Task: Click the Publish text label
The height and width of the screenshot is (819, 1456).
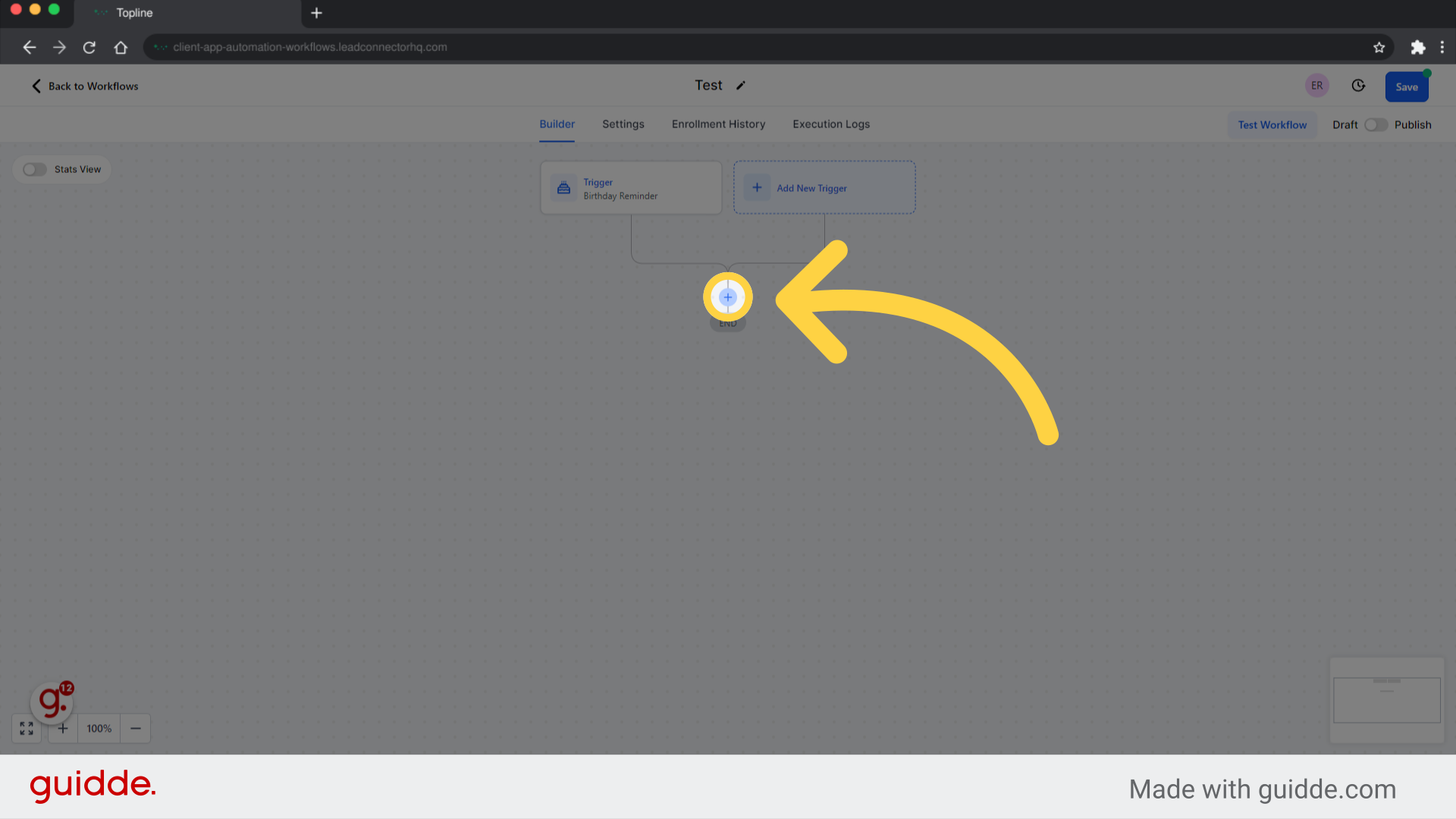Action: coord(1413,124)
